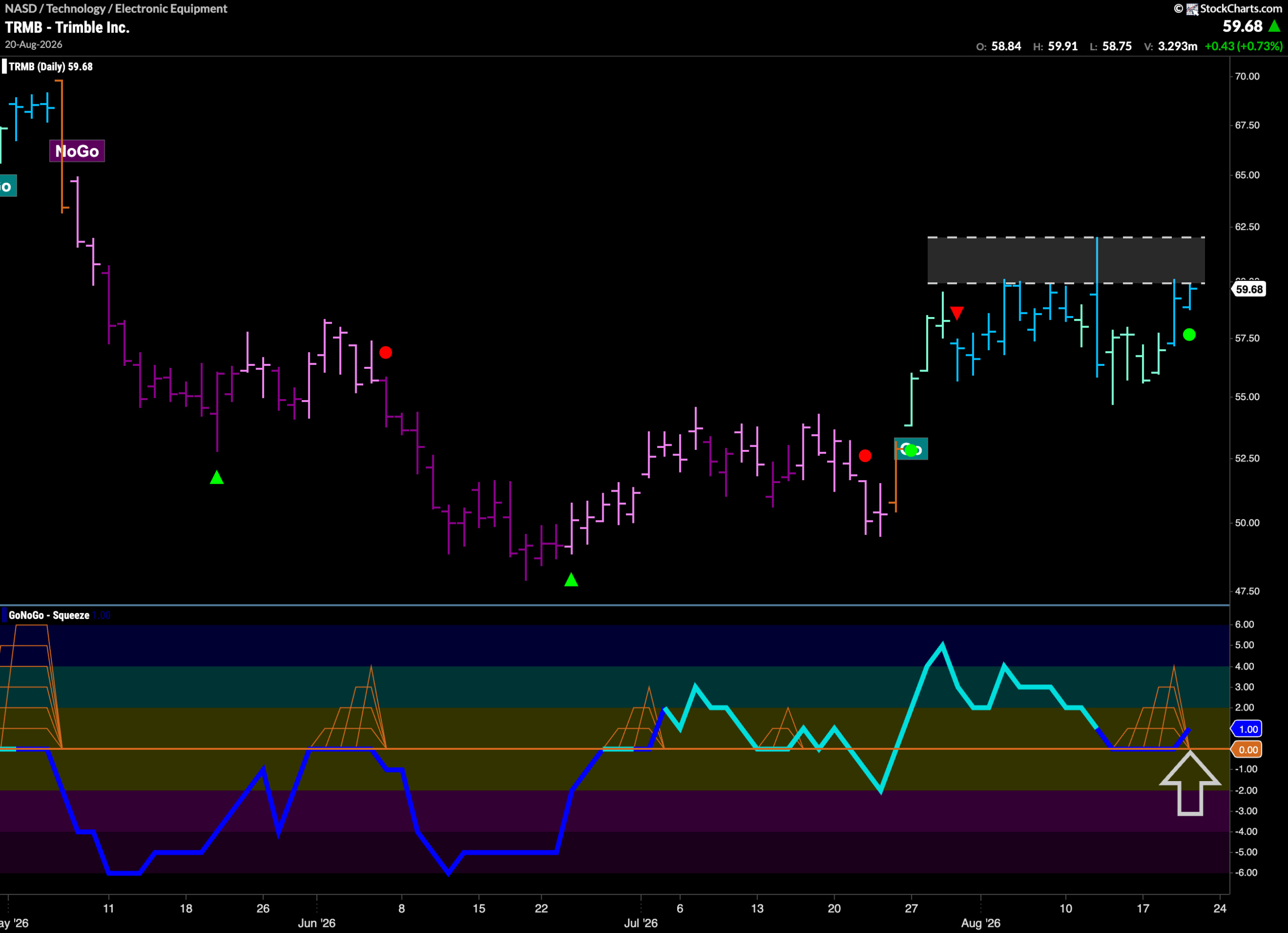
Task: Click the 65.00 price axis label
Action: click(x=1247, y=175)
